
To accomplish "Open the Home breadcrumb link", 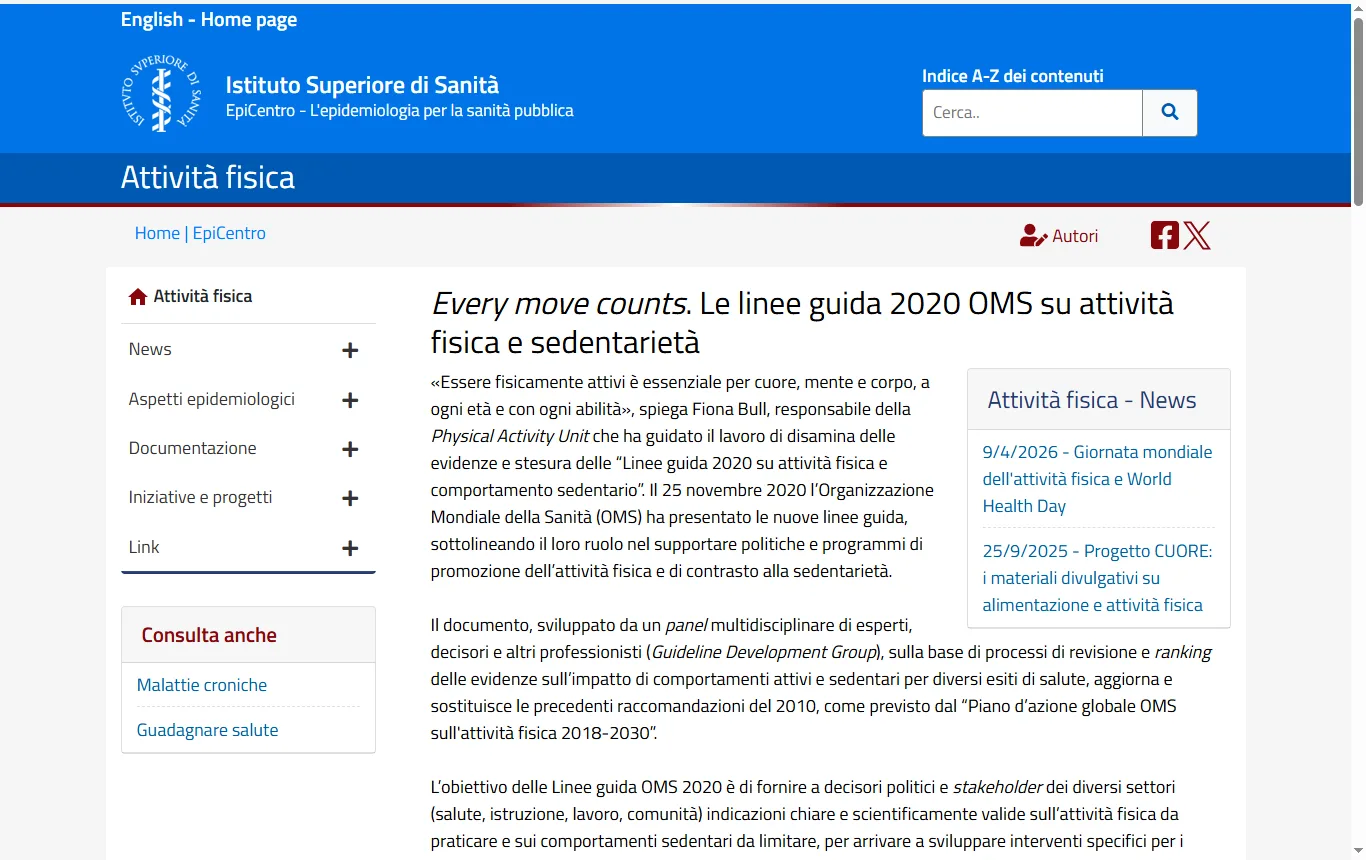I will pos(157,233).
